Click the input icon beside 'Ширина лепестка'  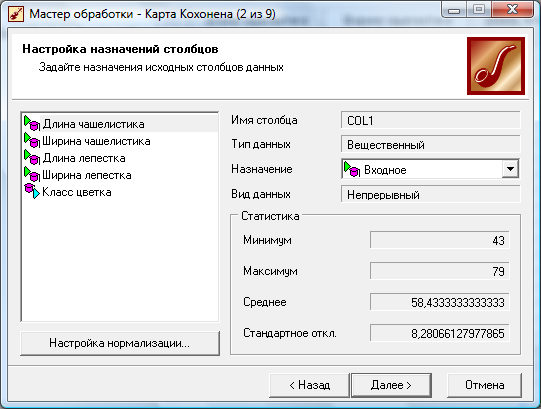(32, 174)
